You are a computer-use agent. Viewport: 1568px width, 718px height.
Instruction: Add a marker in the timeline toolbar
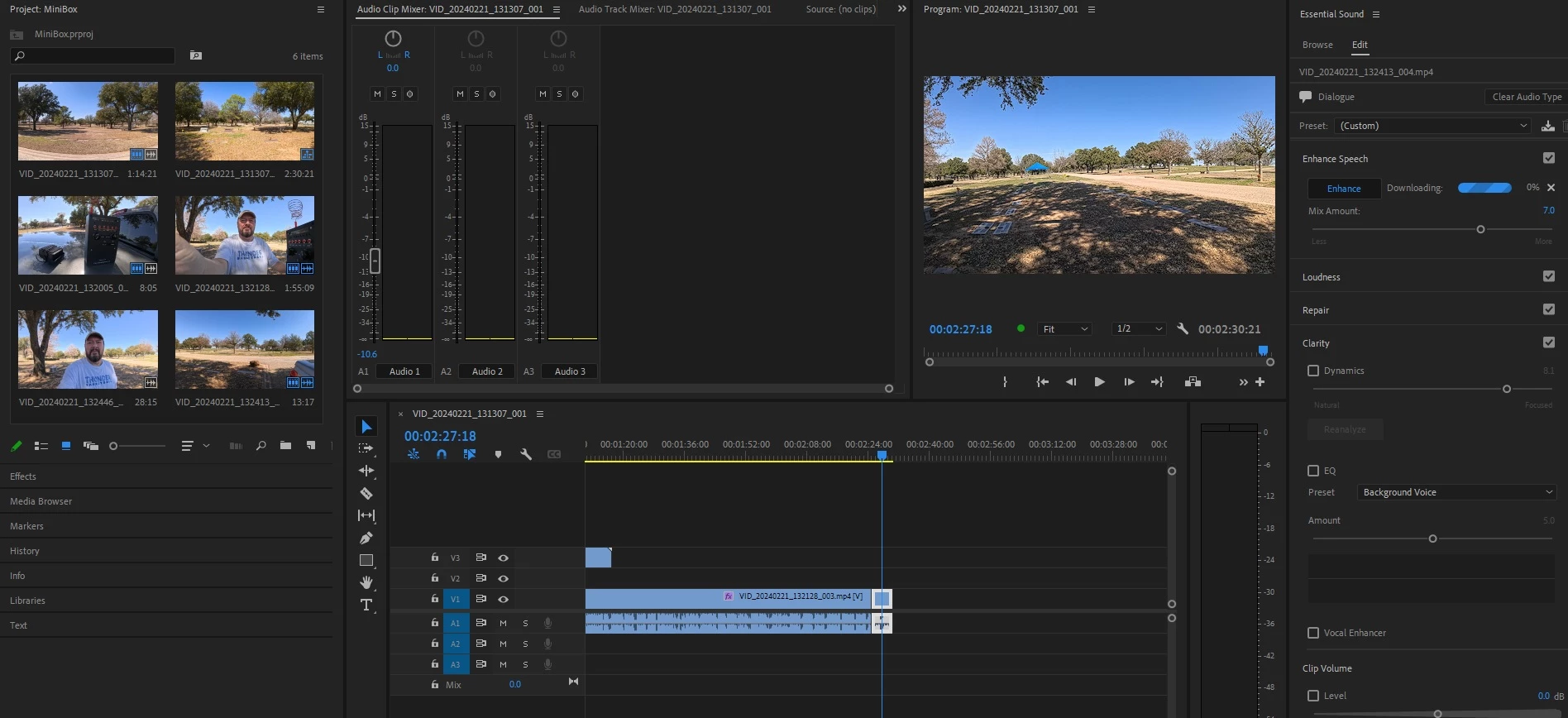tap(498, 454)
